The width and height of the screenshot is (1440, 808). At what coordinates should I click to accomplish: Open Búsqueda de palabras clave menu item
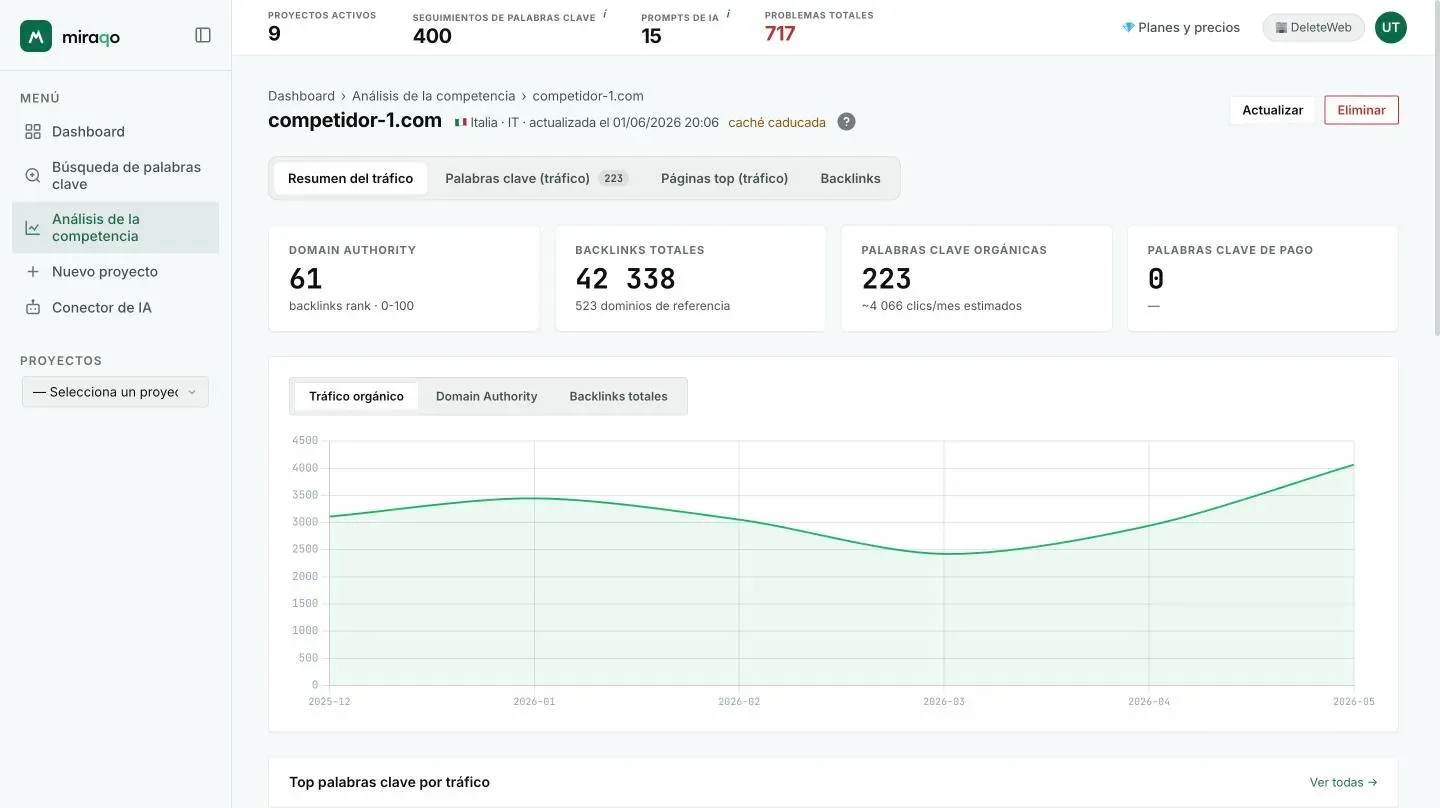[x=116, y=175]
